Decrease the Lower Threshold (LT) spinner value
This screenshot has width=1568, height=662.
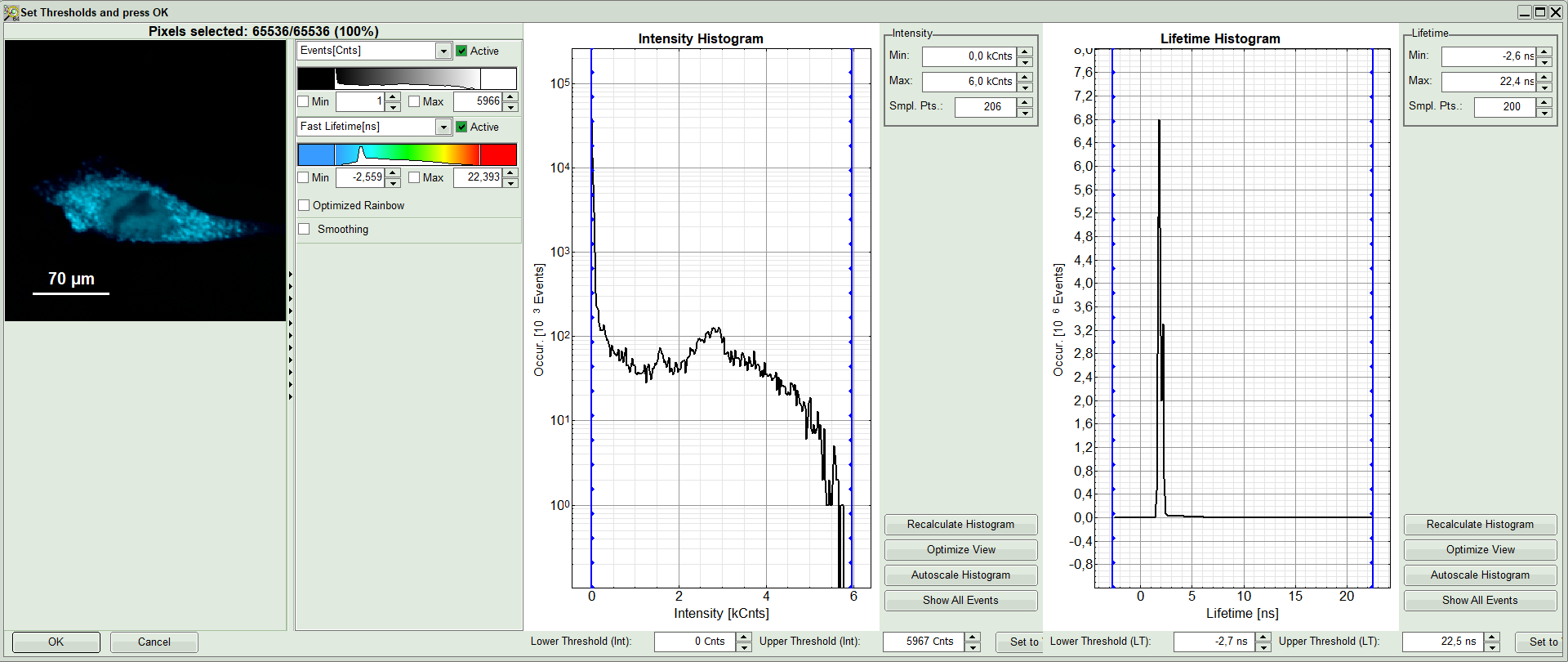click(x=1263, y=646)
